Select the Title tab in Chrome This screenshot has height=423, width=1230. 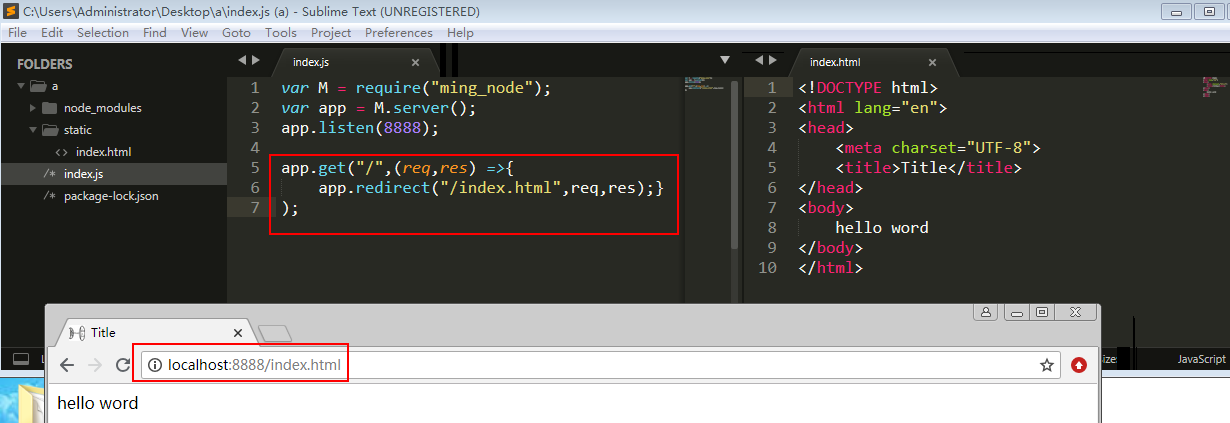155,333
